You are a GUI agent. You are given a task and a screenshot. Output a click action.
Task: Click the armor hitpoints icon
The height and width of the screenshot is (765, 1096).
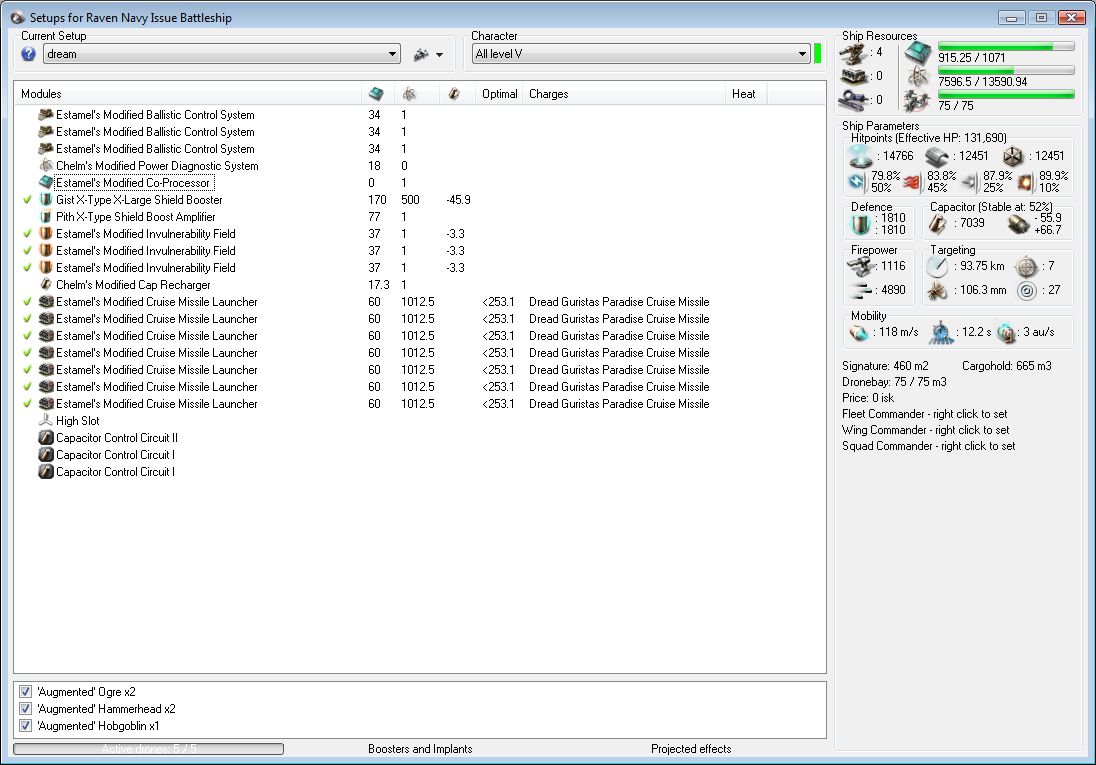[x=937, y=157]
